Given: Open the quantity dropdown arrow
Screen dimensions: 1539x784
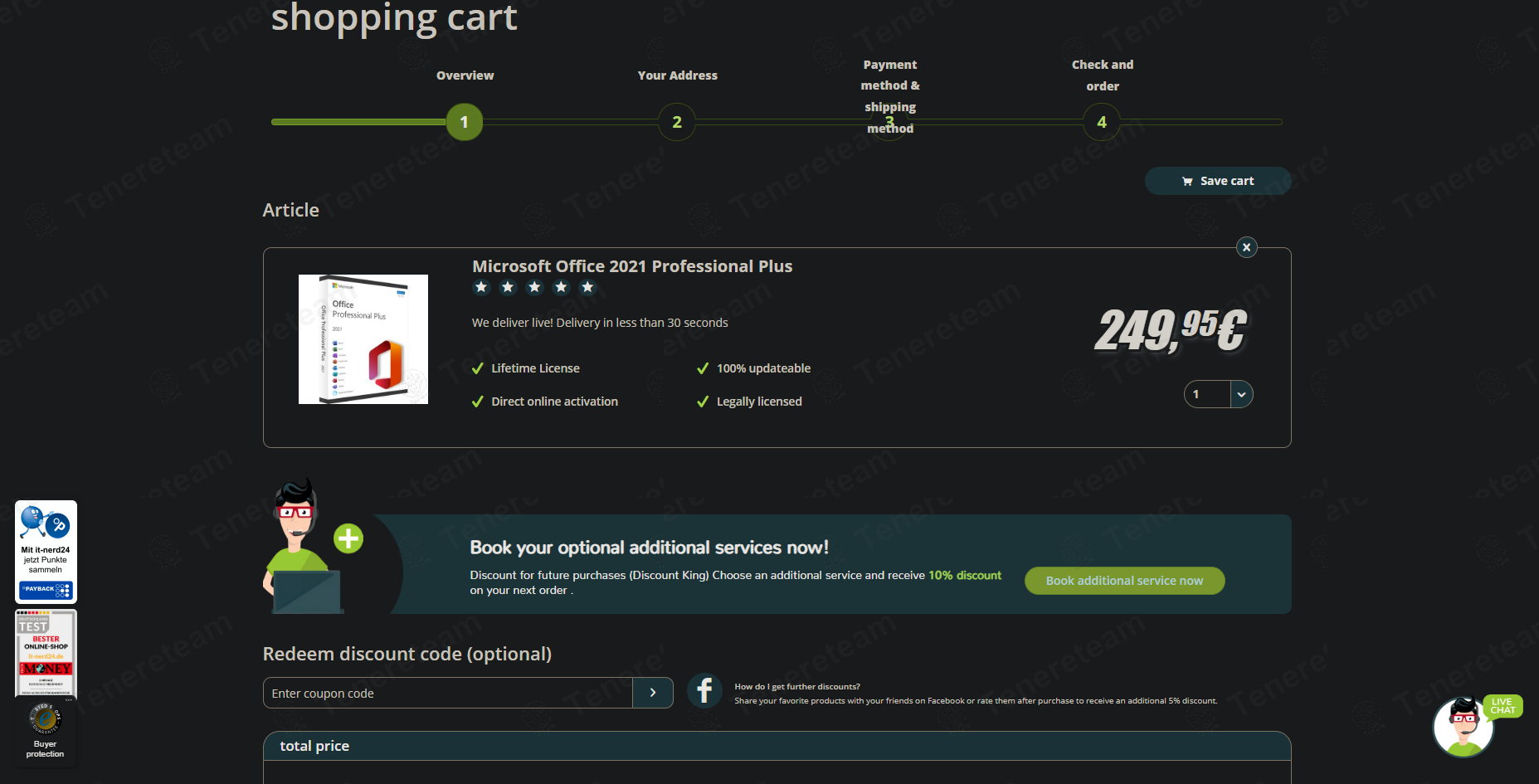Looking at the screenshot, I should point(1241,394).
